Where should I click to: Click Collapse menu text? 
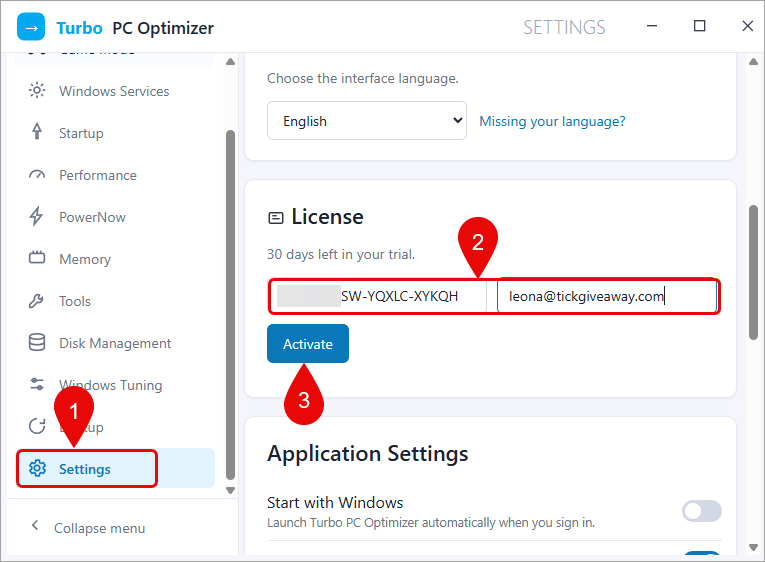tap(100, 528)
